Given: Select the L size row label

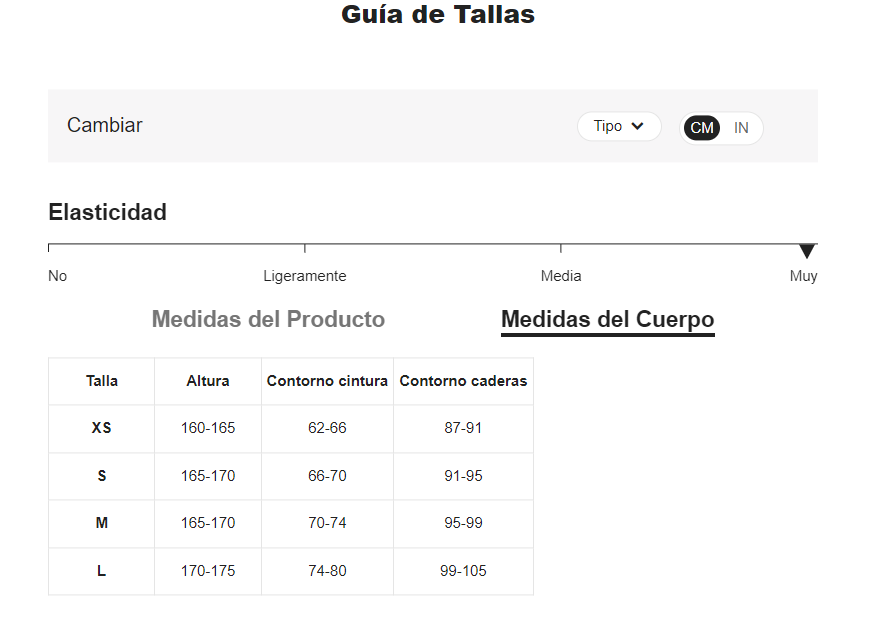Looking at the screenshot, I should (101, 571).
